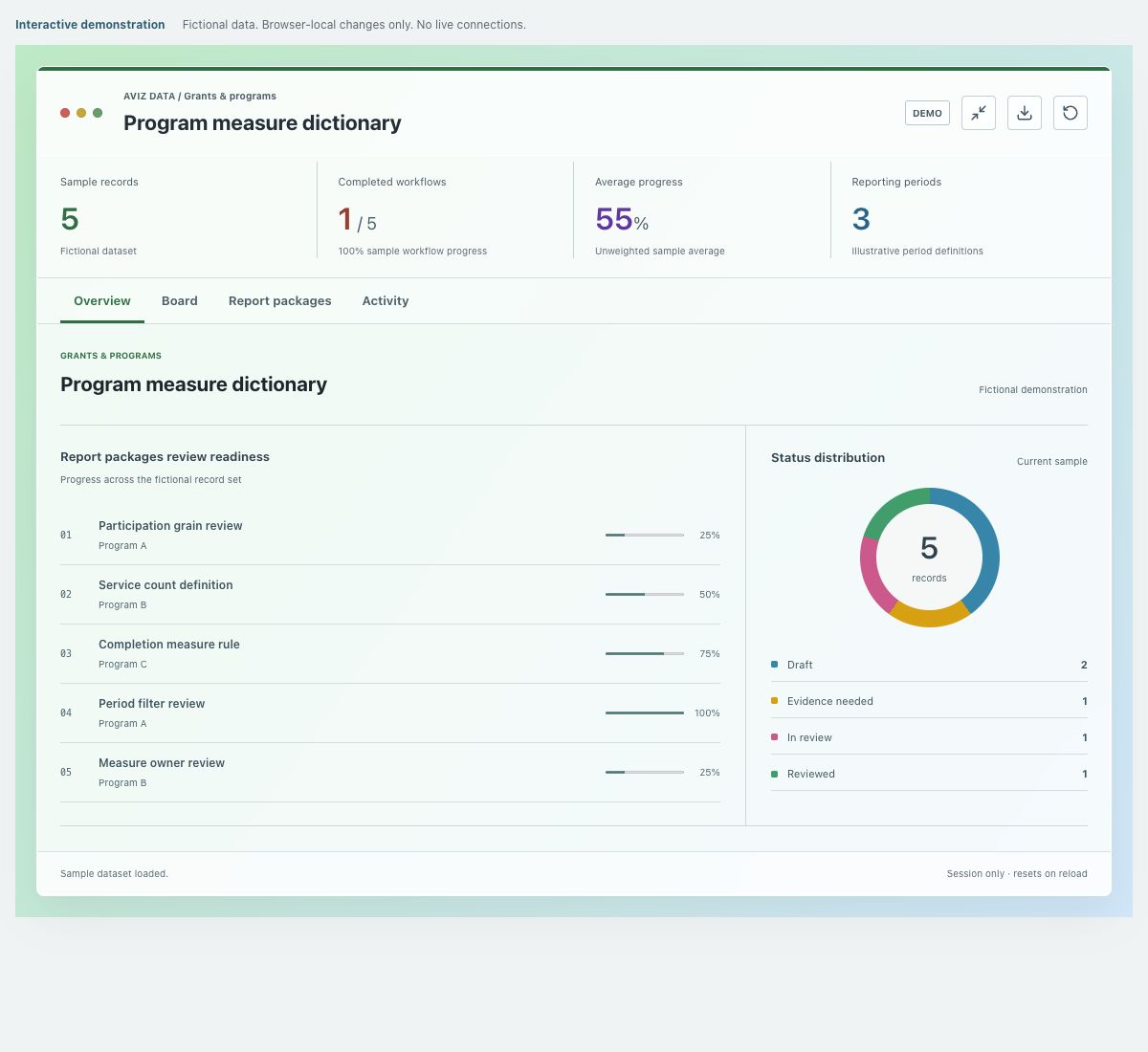Click the red window dot
This screenshot has width=1148, height=1052.
tap(65, 113)
